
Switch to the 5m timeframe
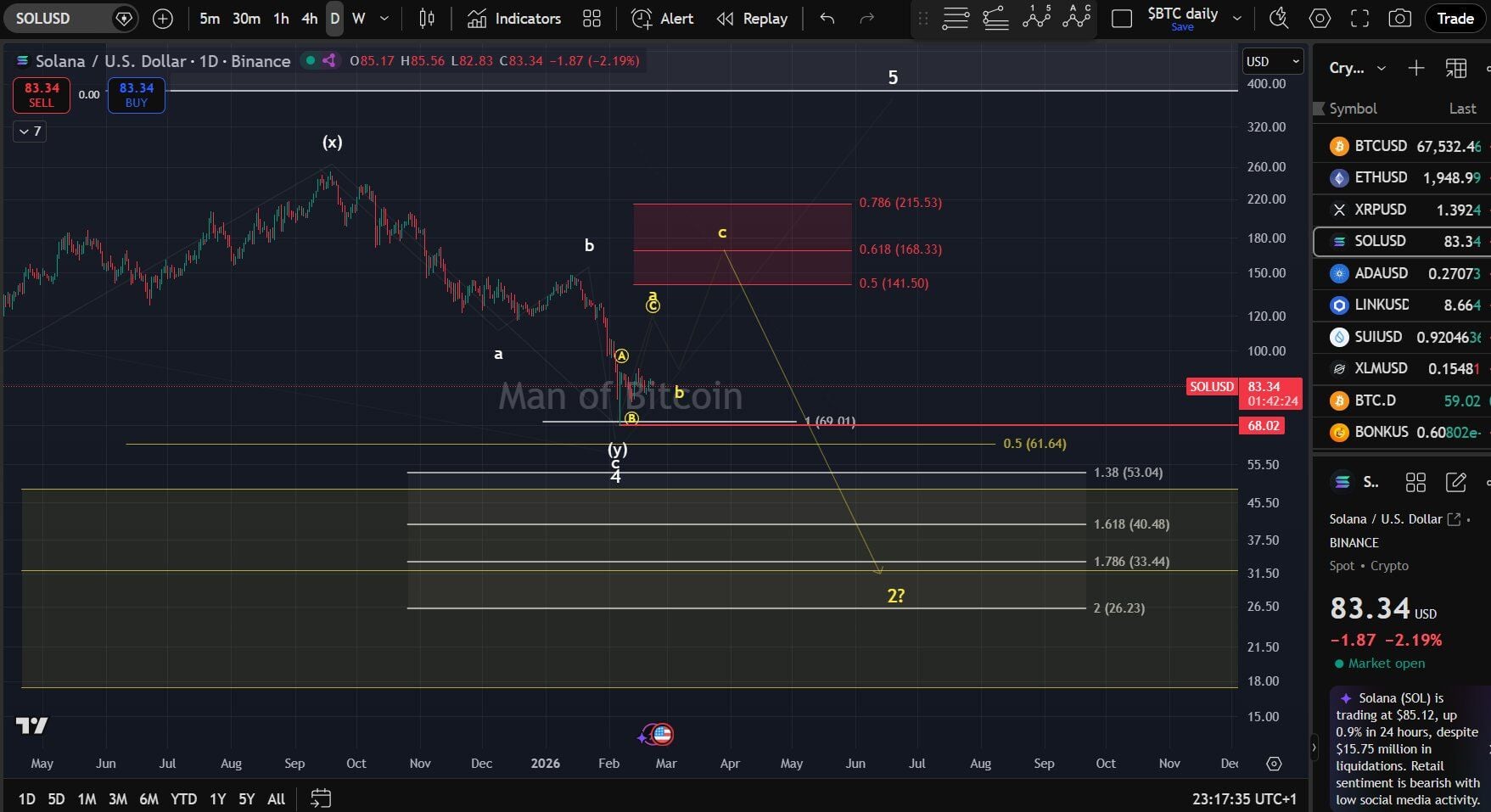tap(210, 18)
